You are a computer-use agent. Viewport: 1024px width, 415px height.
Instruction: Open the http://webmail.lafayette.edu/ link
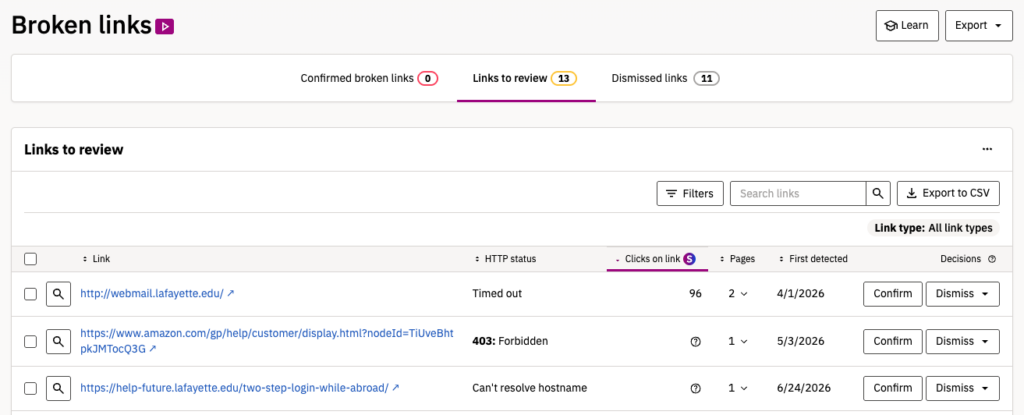pyautogui.click(x=157, y=294)
